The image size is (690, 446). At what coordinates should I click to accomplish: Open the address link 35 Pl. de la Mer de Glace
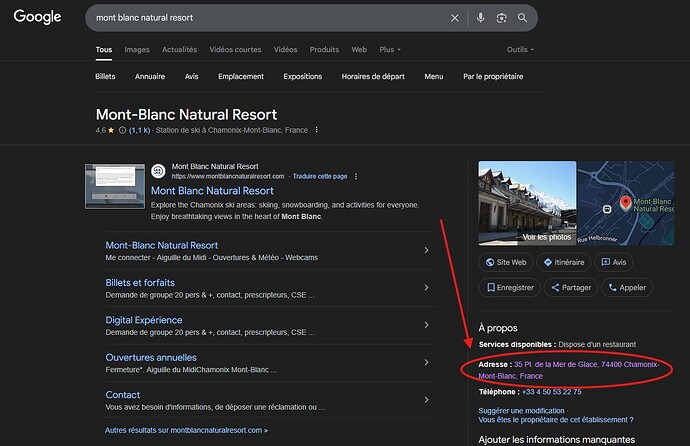pyautogui.click(x=568, y=370)
